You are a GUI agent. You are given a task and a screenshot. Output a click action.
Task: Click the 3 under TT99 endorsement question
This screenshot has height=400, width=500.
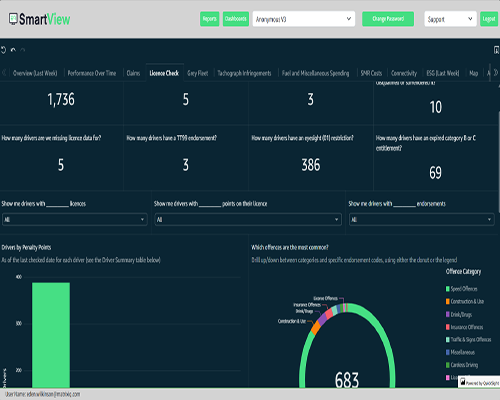[186, 165]
